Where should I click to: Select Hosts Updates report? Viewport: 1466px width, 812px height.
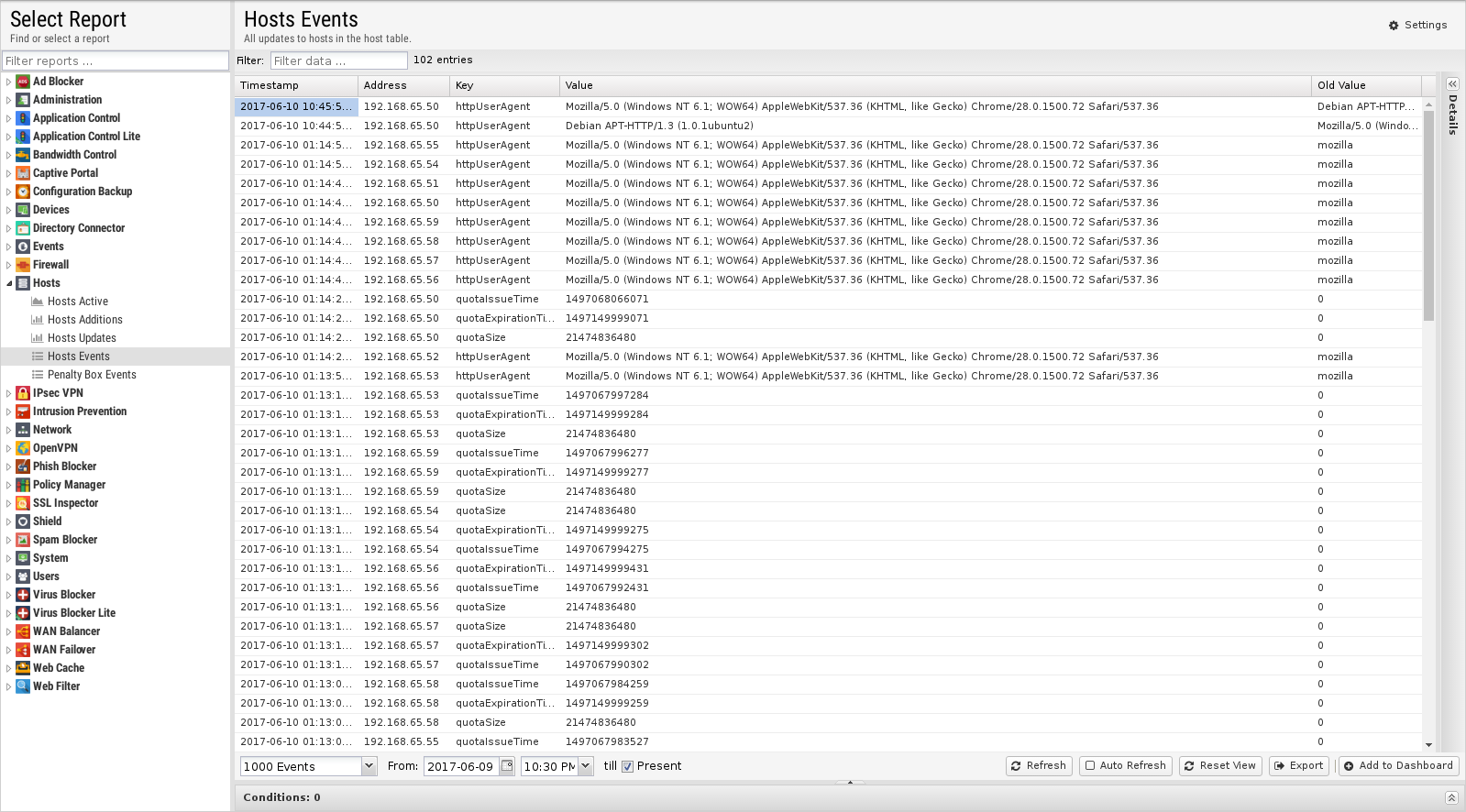pos(82,338)
